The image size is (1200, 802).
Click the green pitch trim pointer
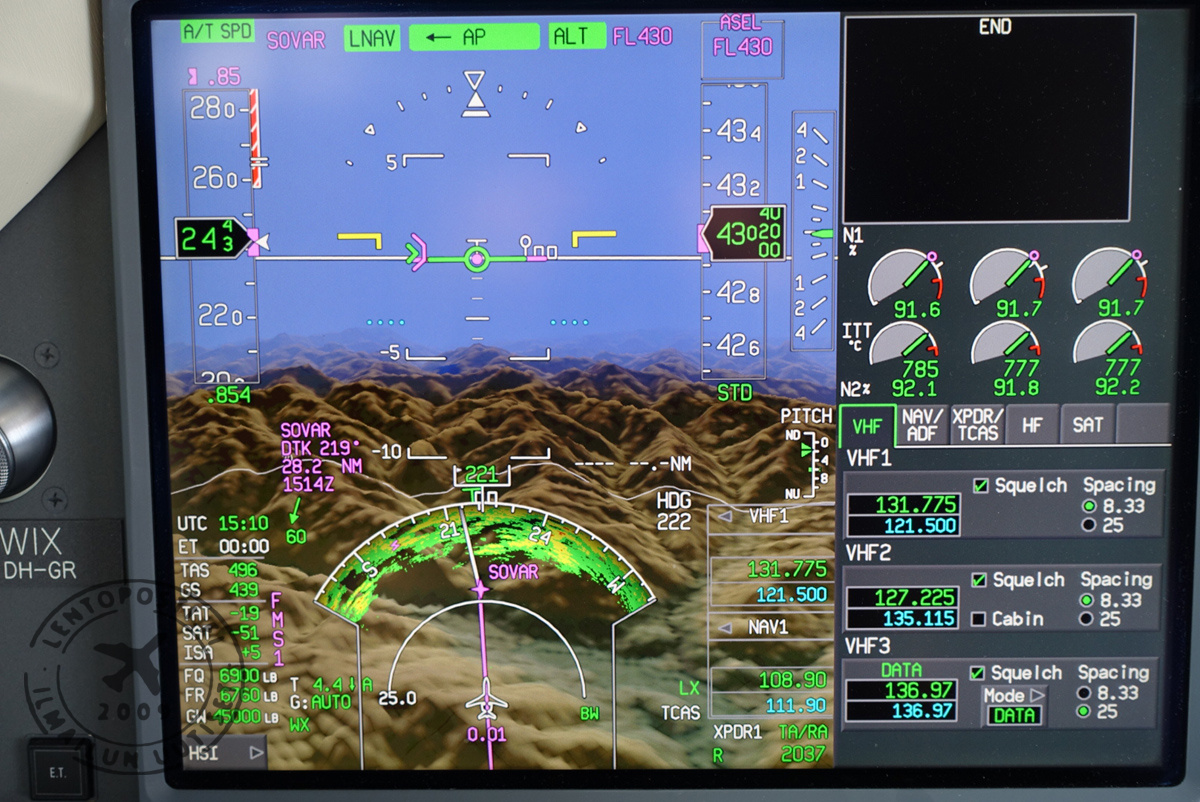pos(806,451)
